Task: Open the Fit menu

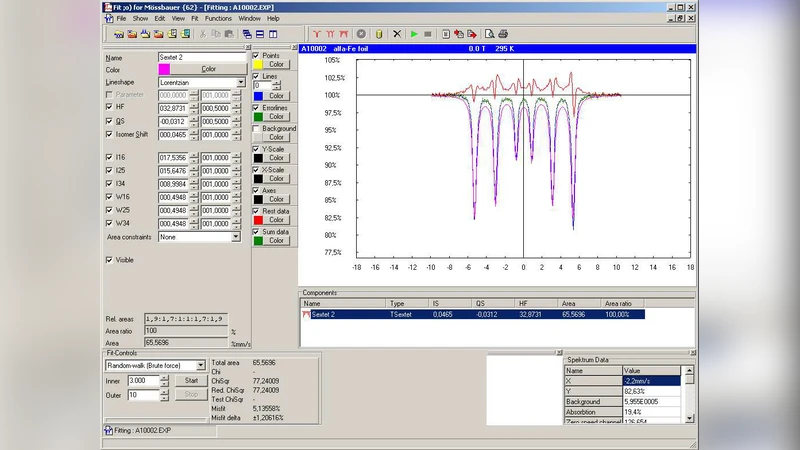Action: (x=195, y=18)
